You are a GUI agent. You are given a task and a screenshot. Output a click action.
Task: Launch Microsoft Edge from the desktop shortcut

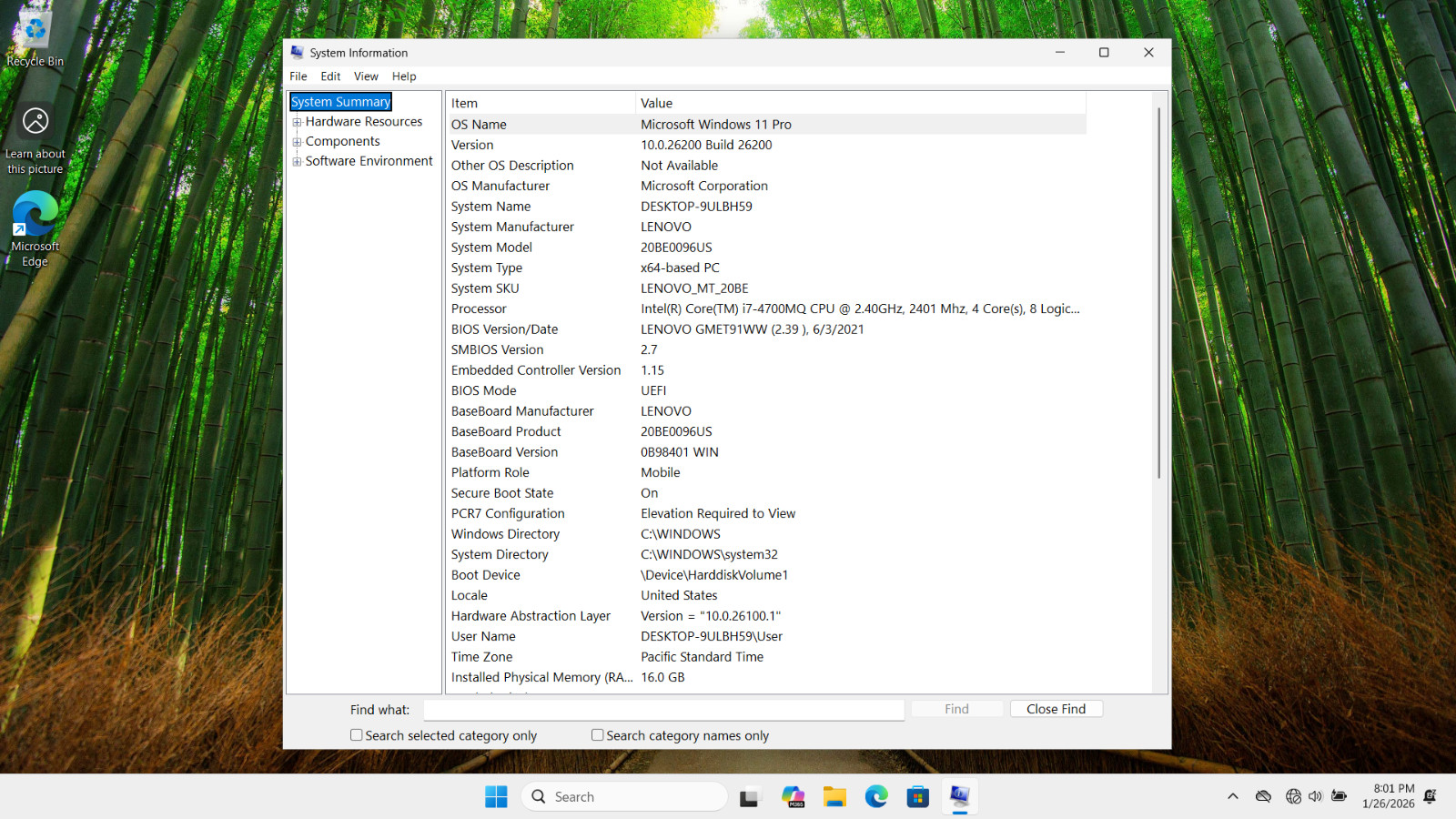click(35, 229)
